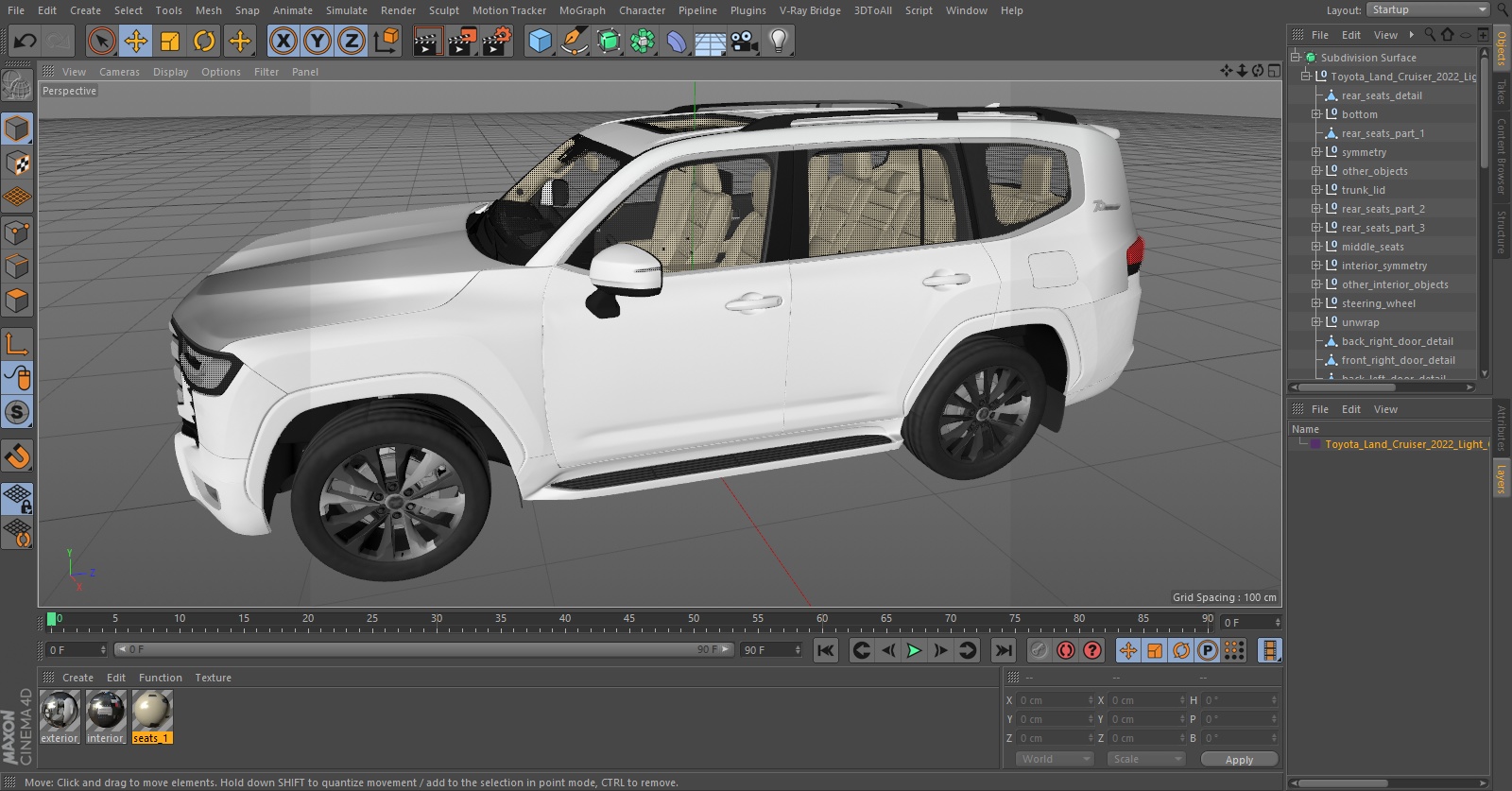Open the Material Manager Create menu

pyautogui.click(x=77, y=678)
